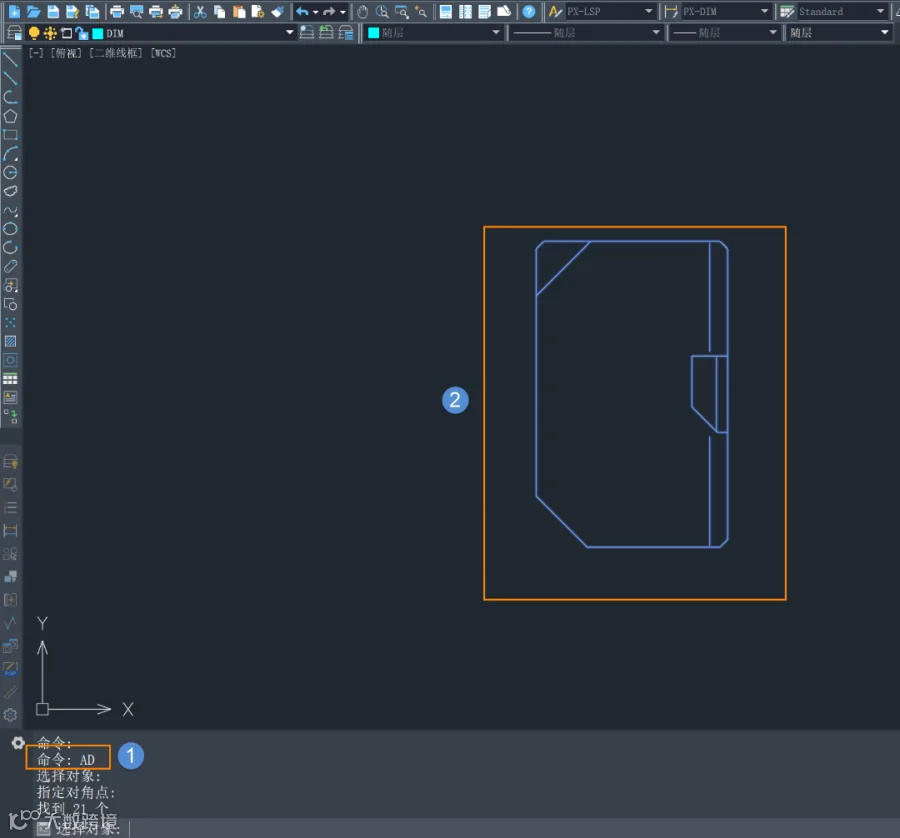Select the Circle tool
The width and height of the screenshot is (900, 838).
[x=10, y=172]
